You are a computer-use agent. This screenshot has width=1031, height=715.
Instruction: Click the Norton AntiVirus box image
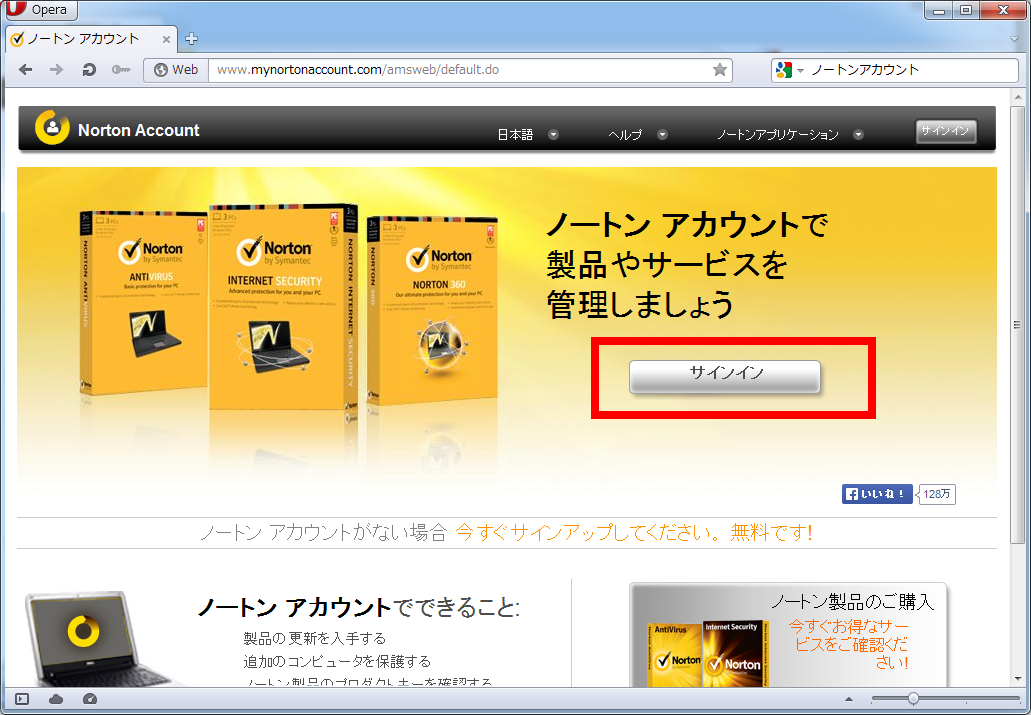tap(143, 303)
